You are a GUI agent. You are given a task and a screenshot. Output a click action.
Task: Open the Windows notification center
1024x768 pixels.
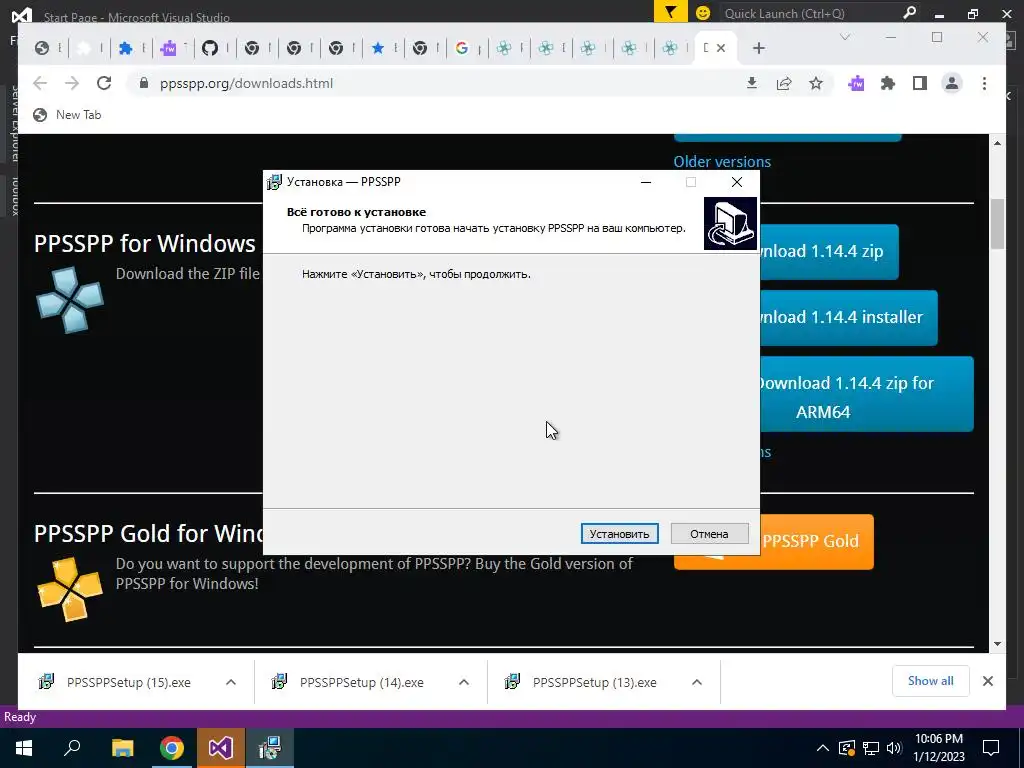991,748
